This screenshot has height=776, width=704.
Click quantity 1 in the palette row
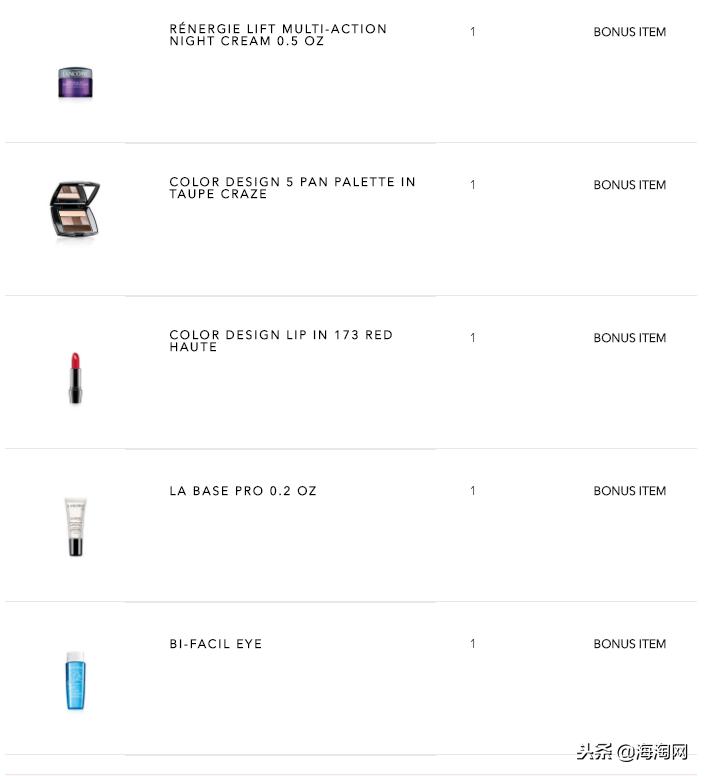point(473,185)
